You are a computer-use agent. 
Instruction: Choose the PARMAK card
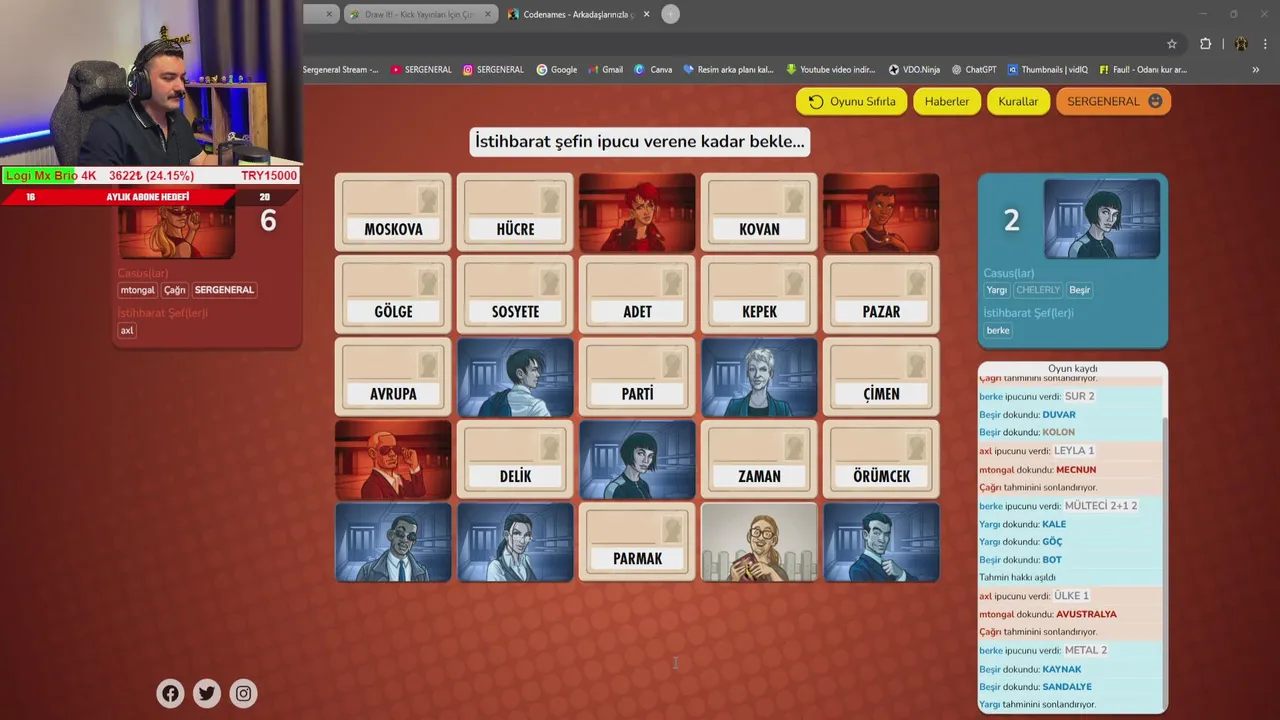click(637, 542)
